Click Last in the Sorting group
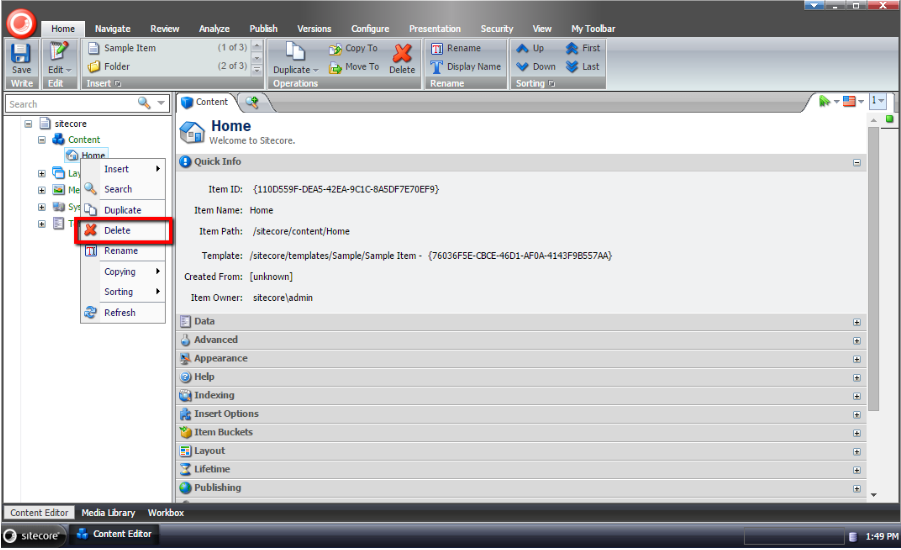 tap(583, 67)
